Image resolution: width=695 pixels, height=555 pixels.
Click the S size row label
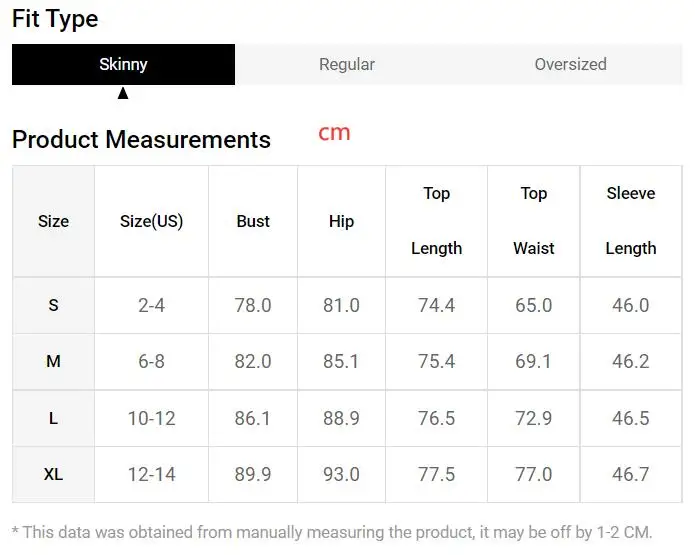pyautogui.click(x=54, y=305)
